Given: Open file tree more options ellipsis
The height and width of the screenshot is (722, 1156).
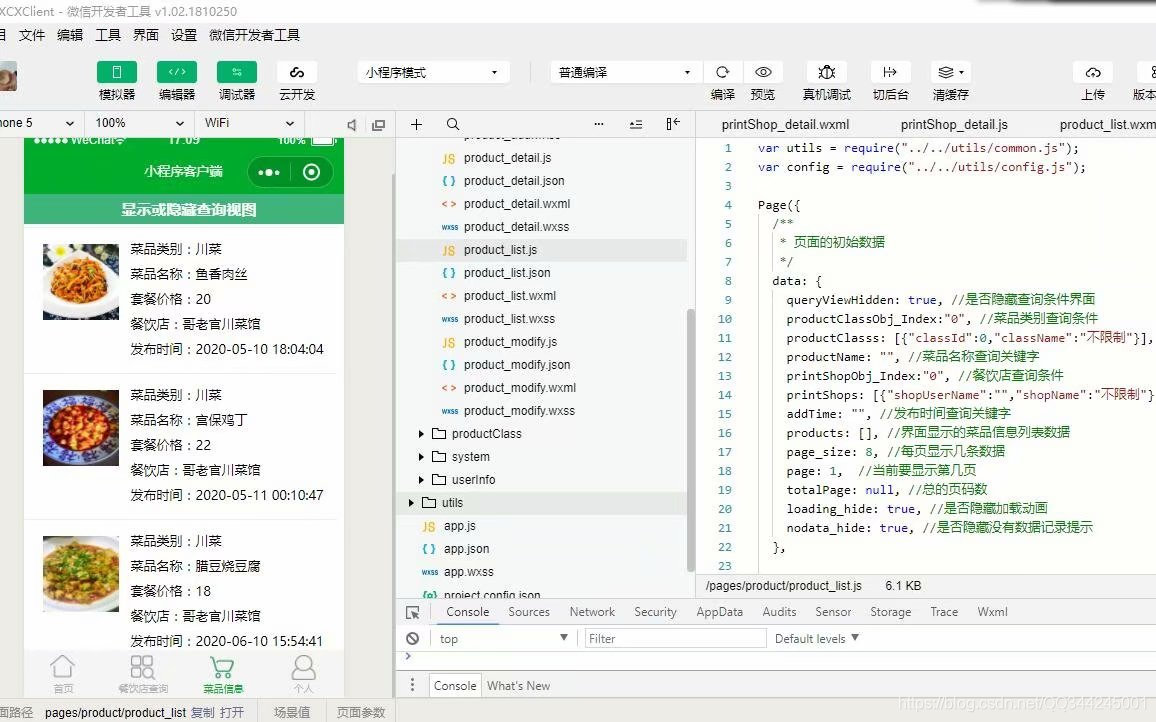Looking at the screenshot, I should (x=599, y=124).
